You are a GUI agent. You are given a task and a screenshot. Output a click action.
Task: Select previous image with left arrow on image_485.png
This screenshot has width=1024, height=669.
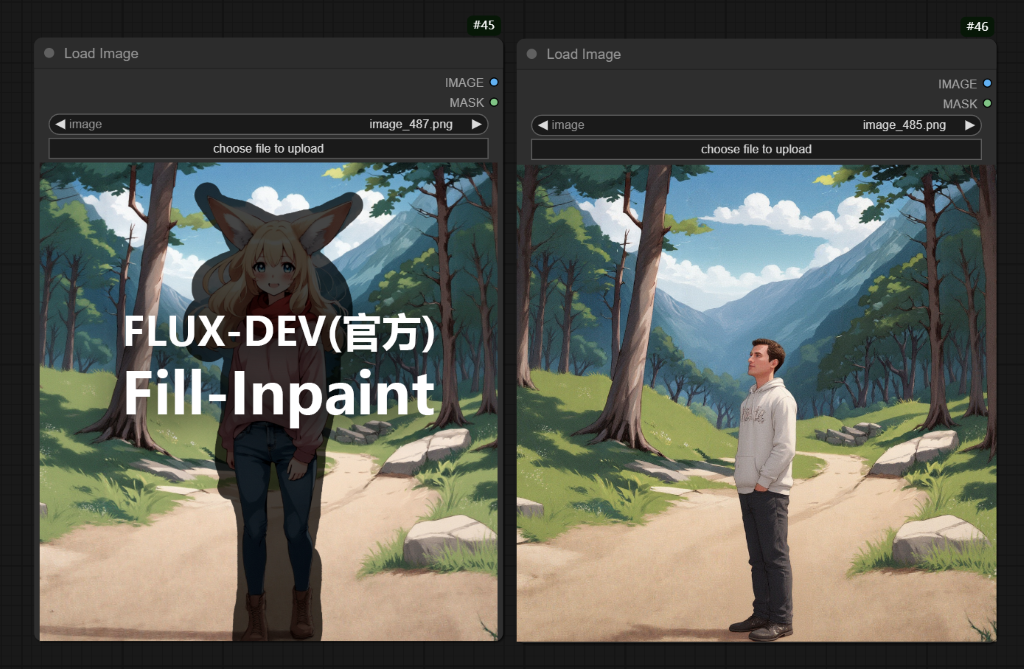(x=543, y=125)
